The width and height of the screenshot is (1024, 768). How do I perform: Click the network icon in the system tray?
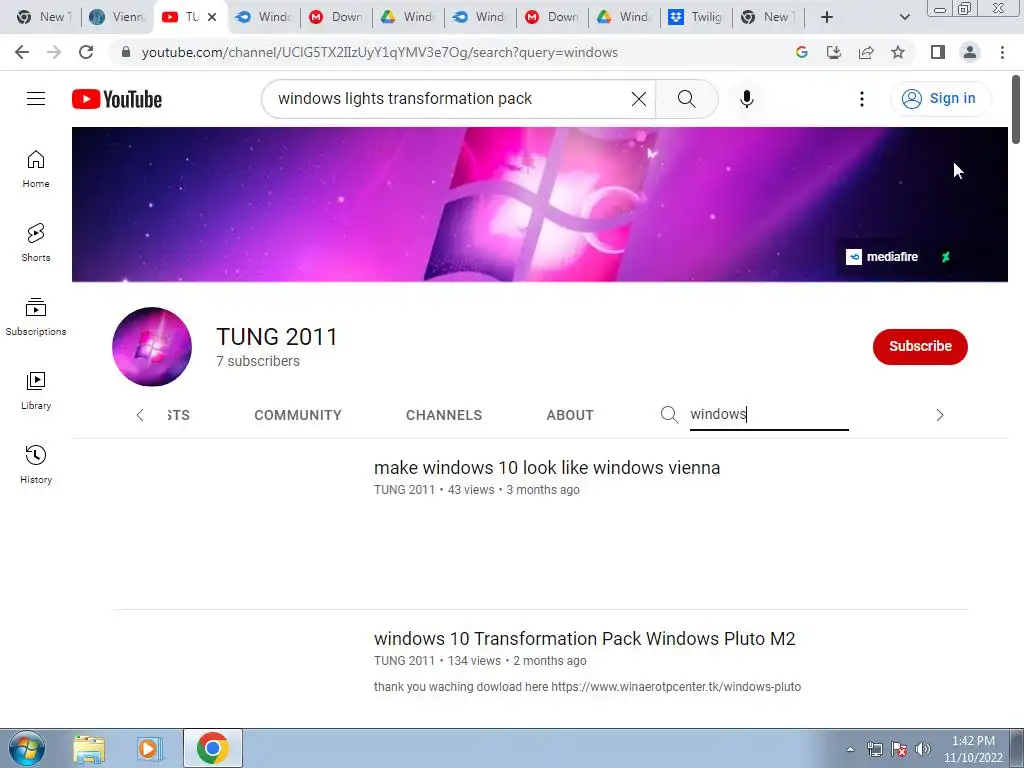(x=875, y=749)
